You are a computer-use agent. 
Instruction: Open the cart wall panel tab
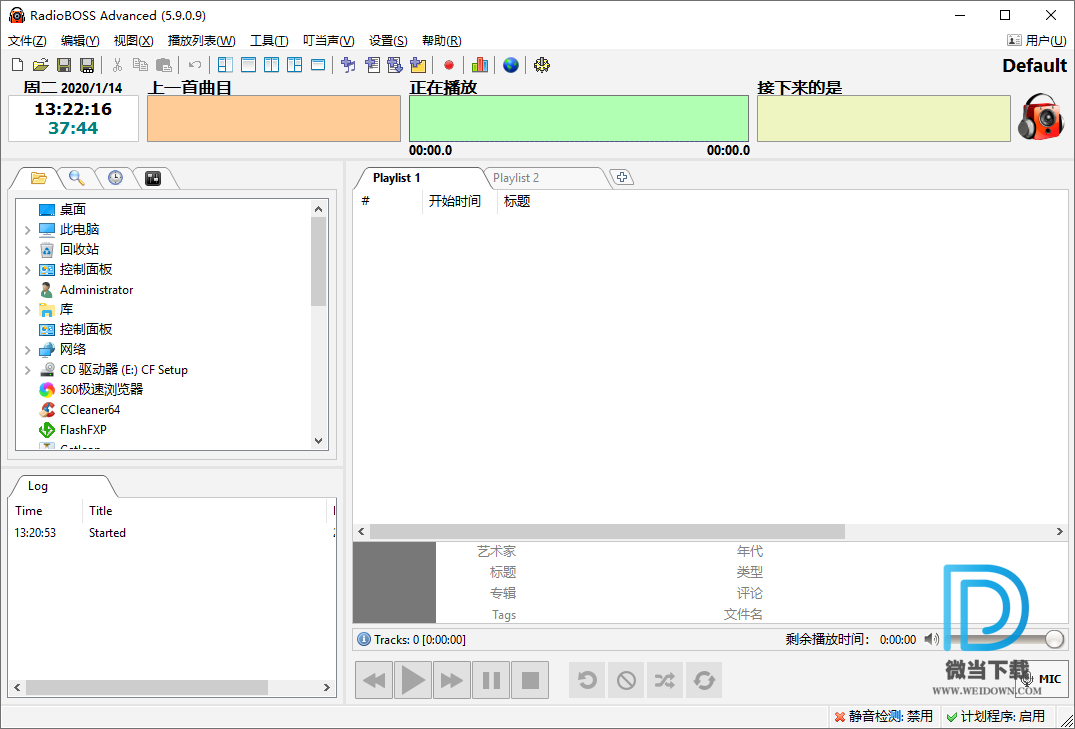tap(153, 178)
